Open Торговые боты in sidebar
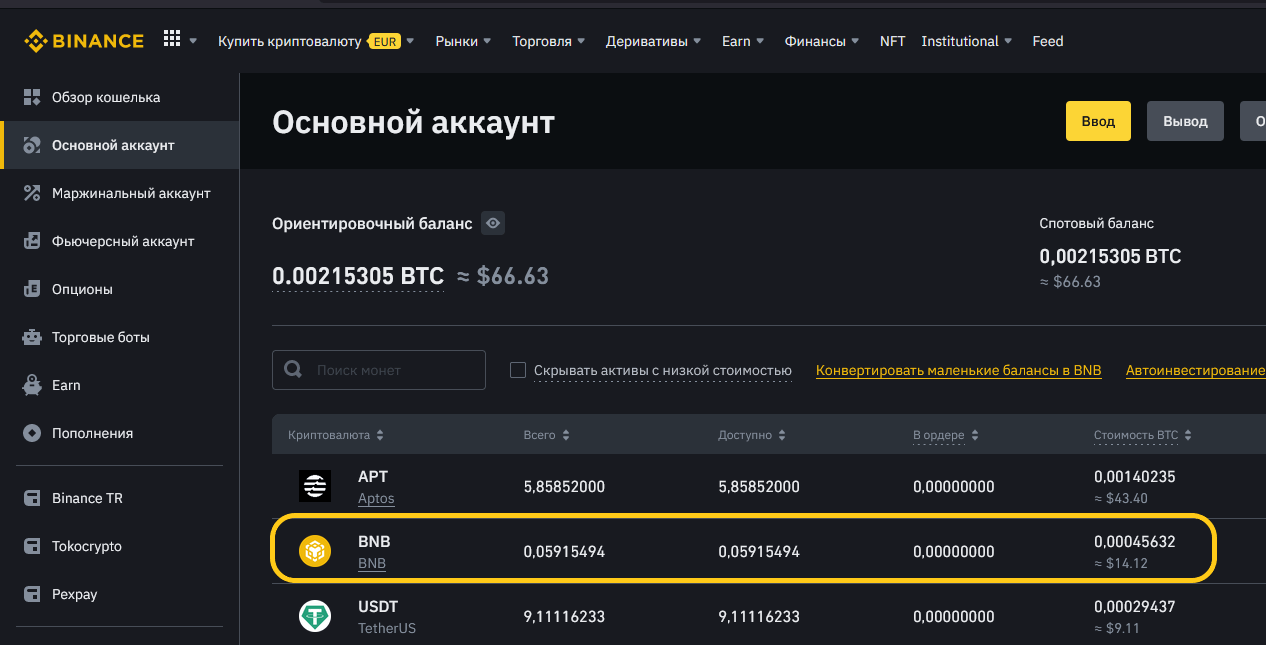Viewport: 1266px width, 645px height. pos(101,337)
